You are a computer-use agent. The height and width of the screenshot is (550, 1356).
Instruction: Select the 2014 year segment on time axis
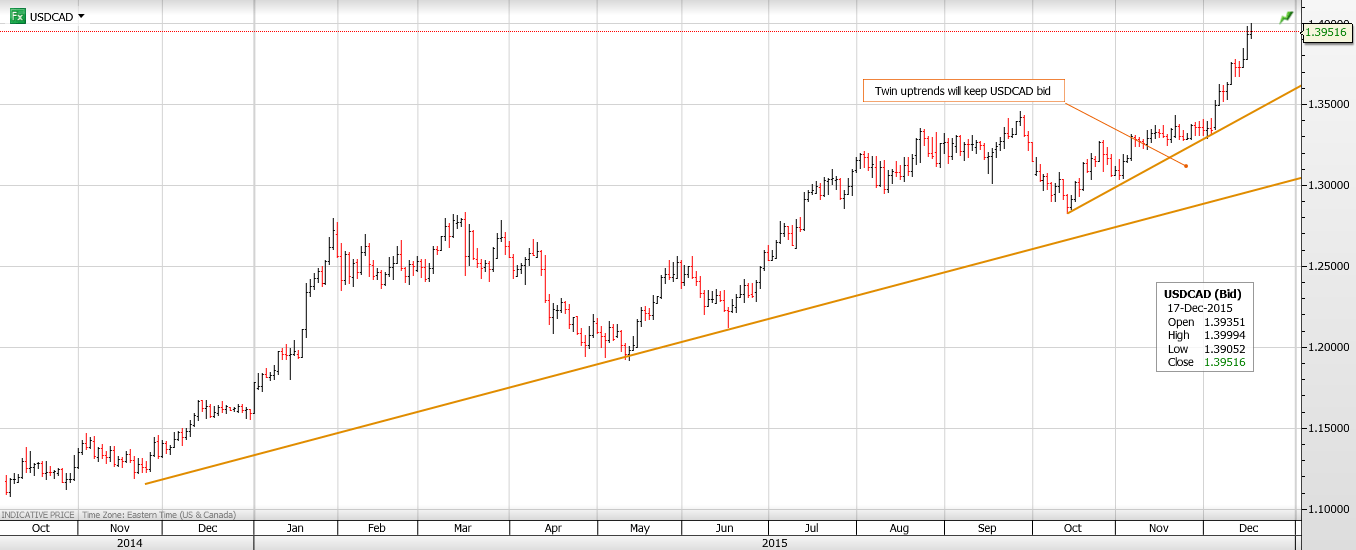point(128,543)
